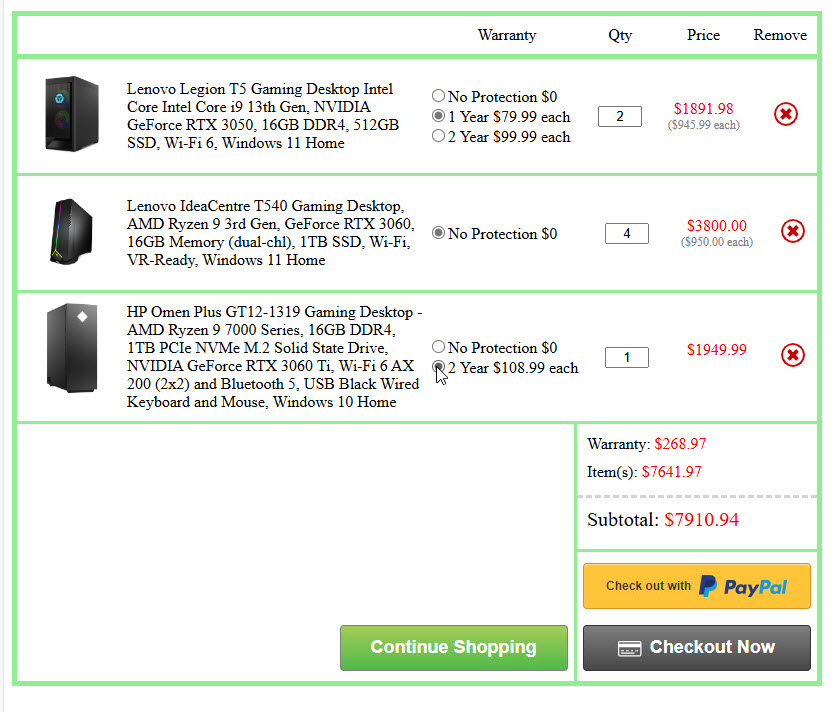Click the HP Omen Plus product image
This screenshot has height=712, width=840.
[72, 348]
